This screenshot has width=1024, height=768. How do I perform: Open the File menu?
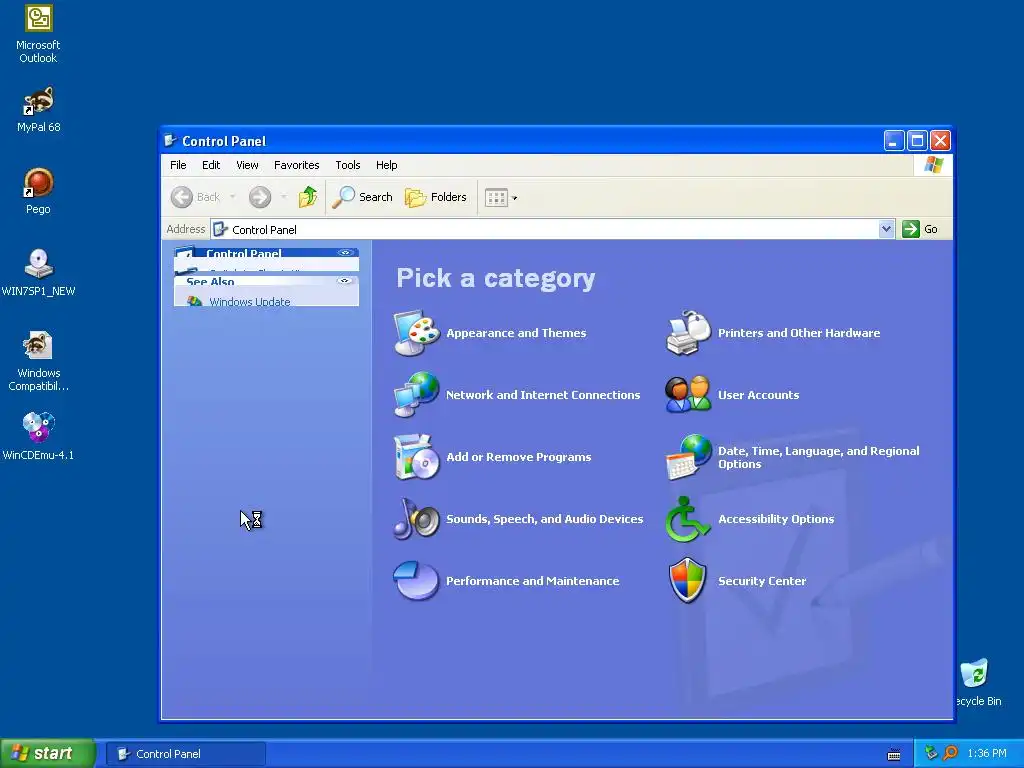pos(178,165)
